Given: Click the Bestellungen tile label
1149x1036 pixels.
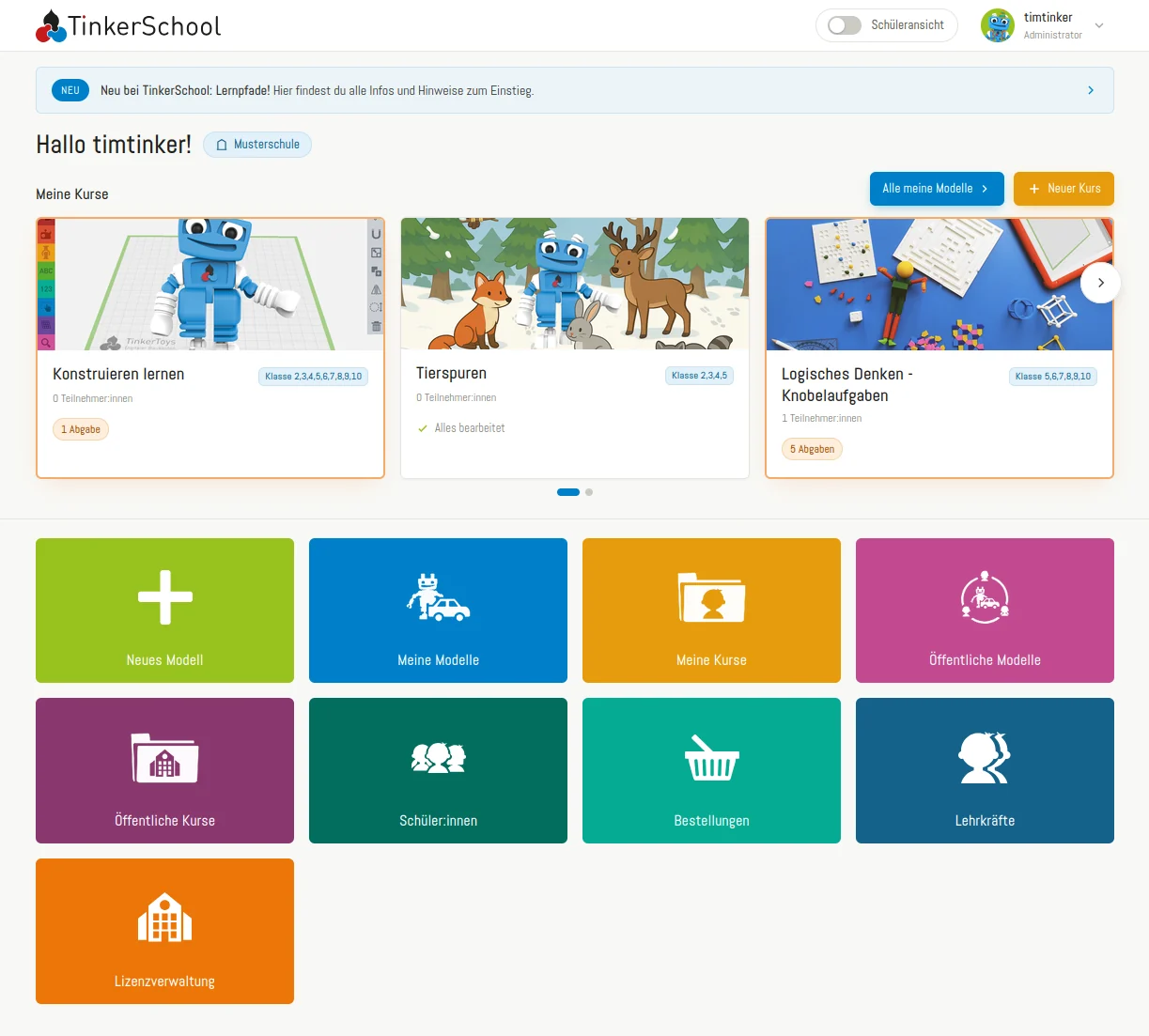Looking at the screenshot, I should click(x=711, y=821).
